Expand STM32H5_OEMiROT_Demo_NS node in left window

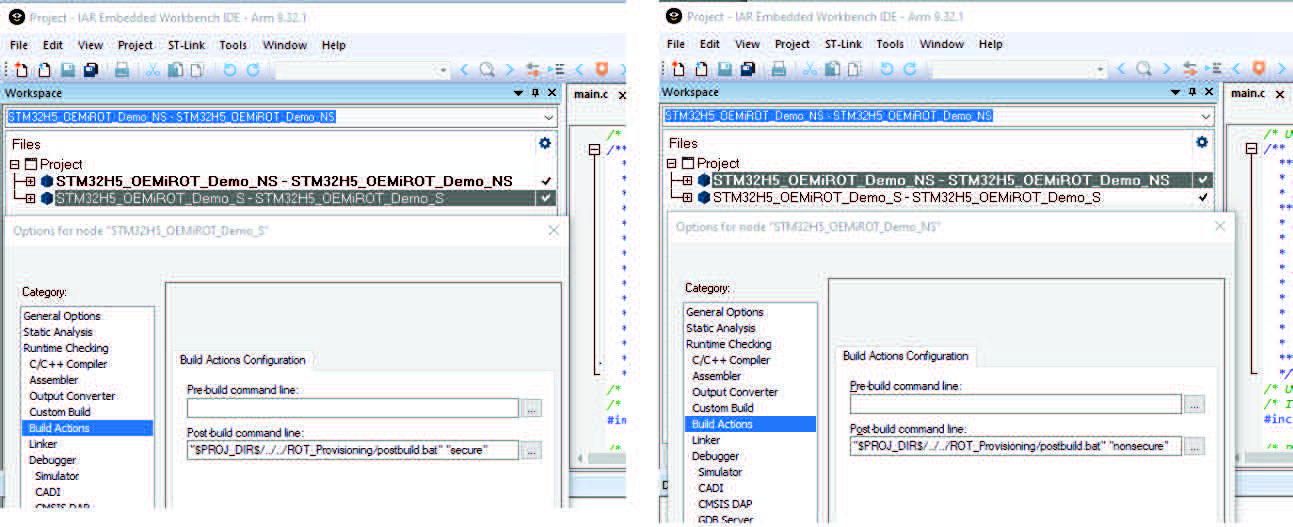pos(30,181)
